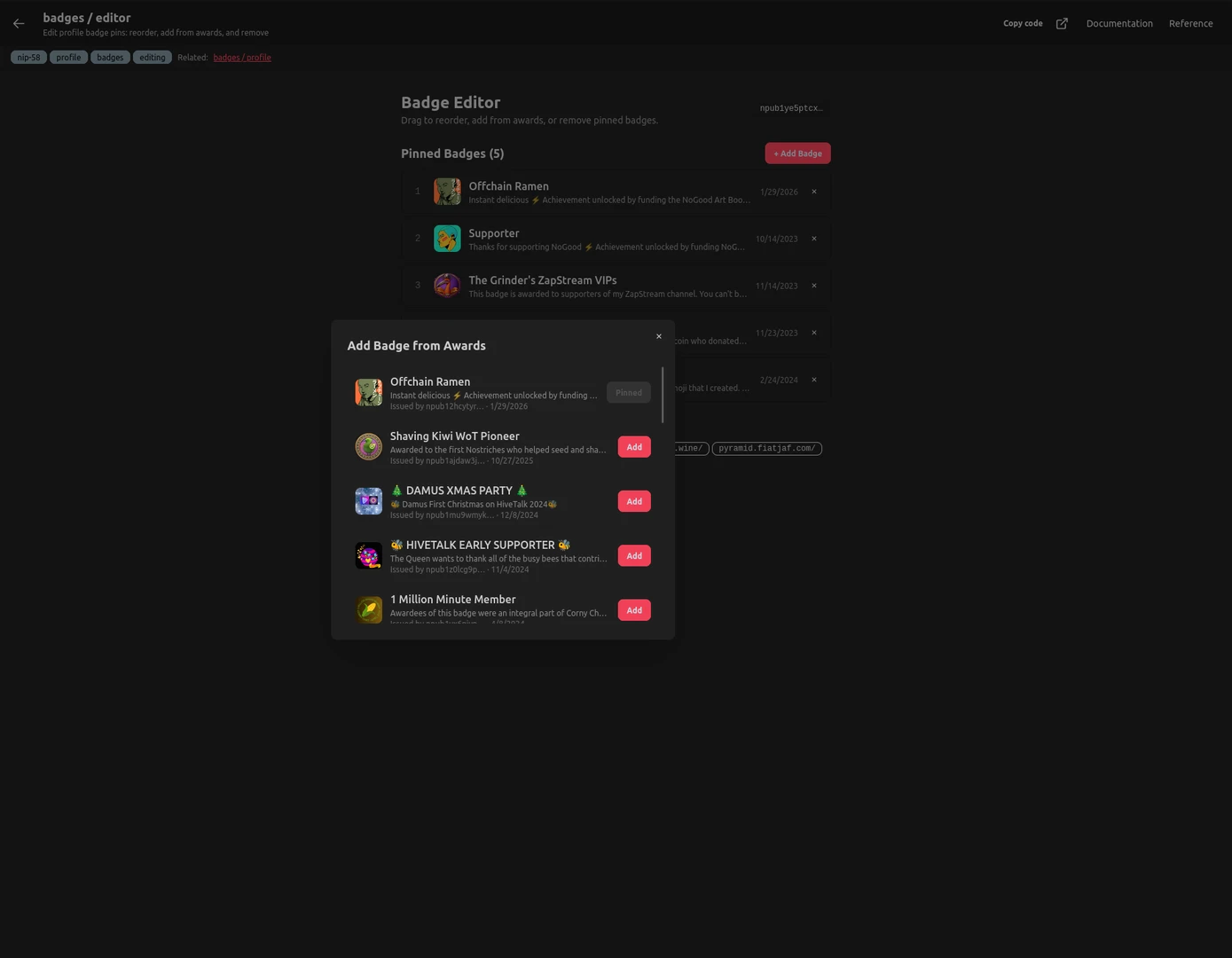Click the HIVETALK EARLY SUPPORTER title

point(481,546)
